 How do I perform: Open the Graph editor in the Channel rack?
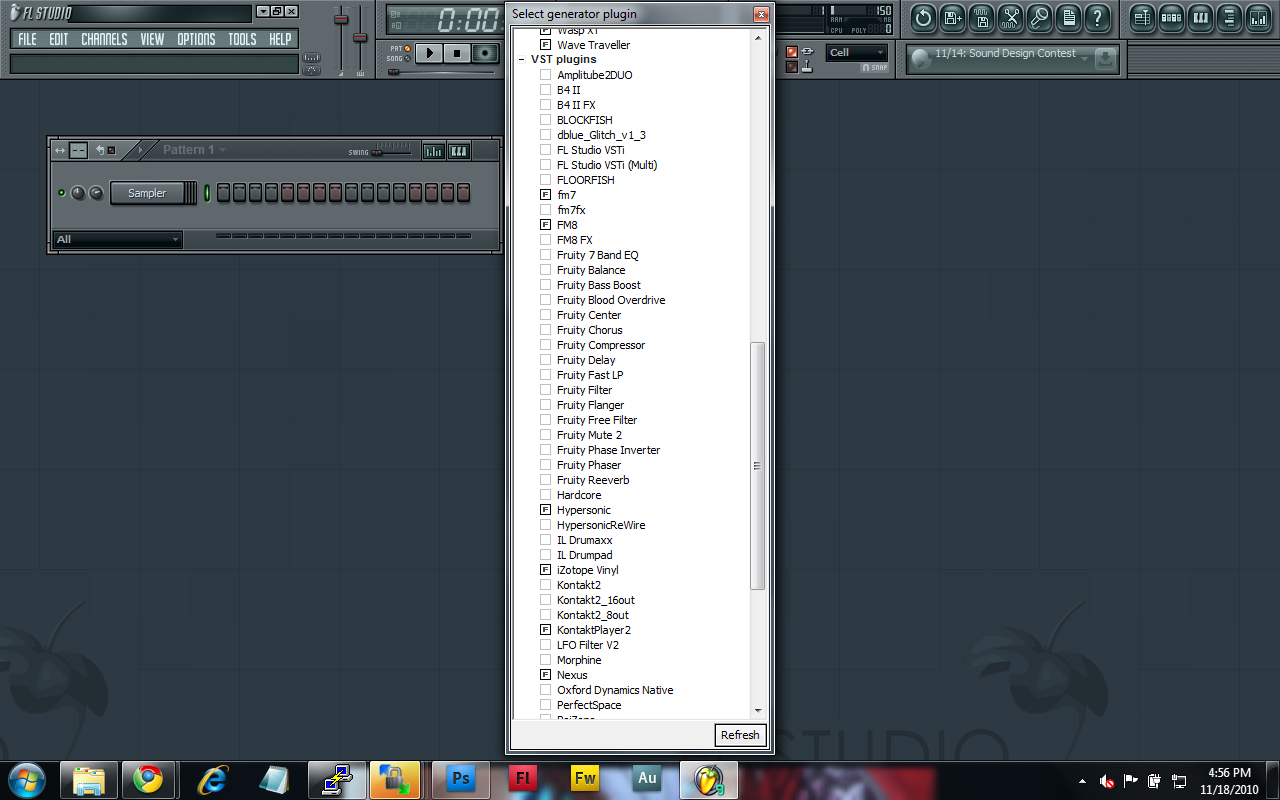click(432, 150)
